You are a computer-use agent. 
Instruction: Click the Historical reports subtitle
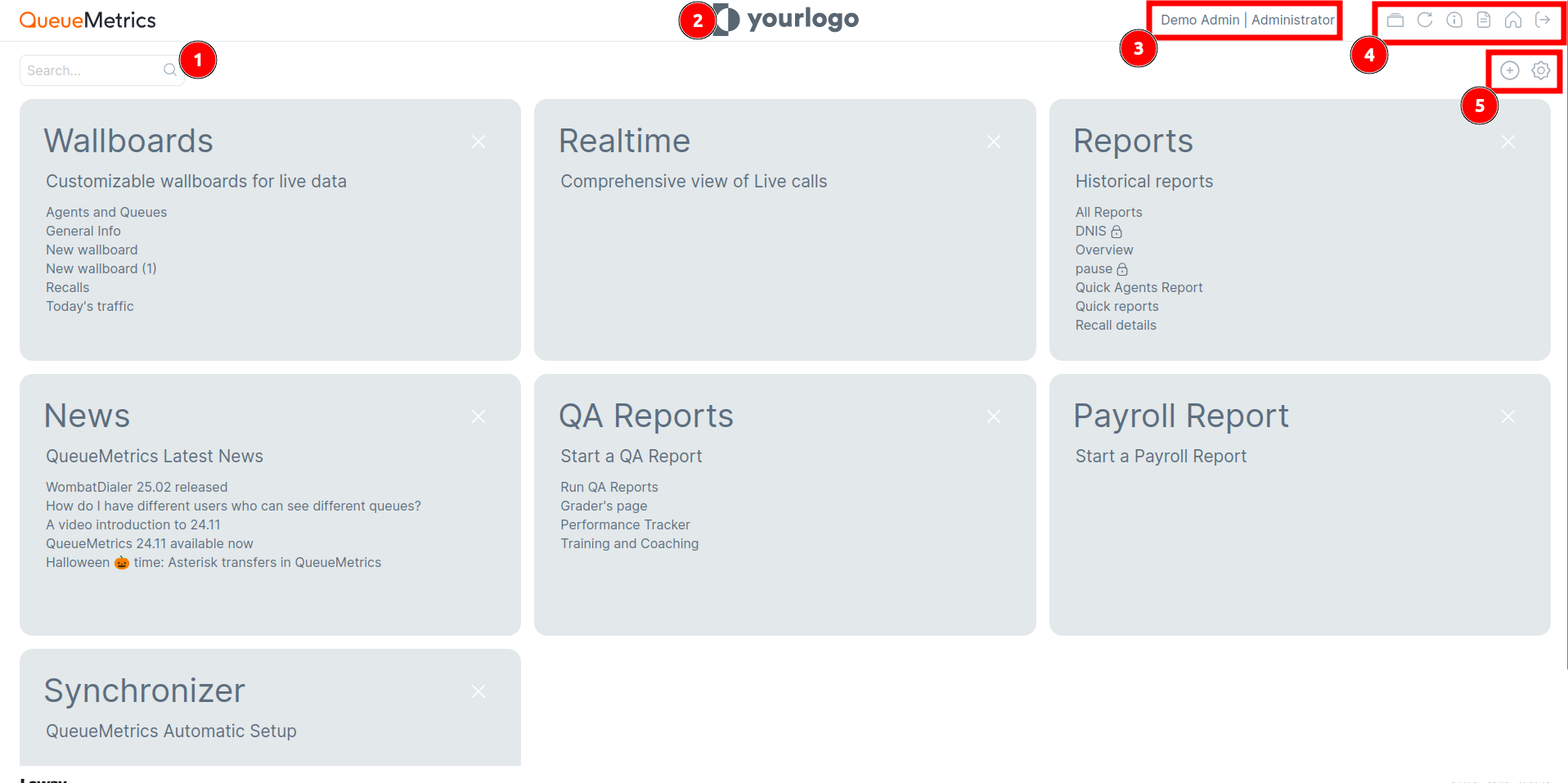[x=1144, y=181]
